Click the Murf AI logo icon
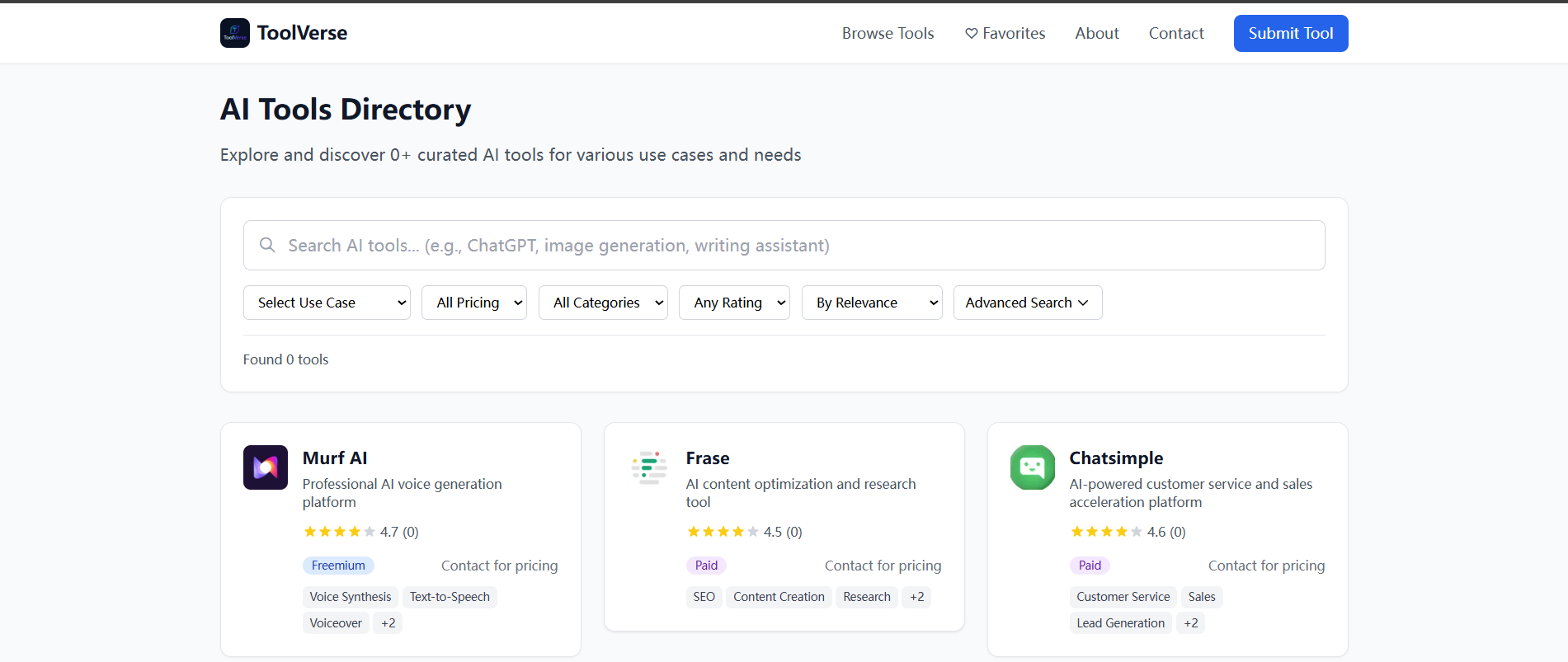Image resolution: width=1568 pixels, height=662 pixels. [266, 467]
